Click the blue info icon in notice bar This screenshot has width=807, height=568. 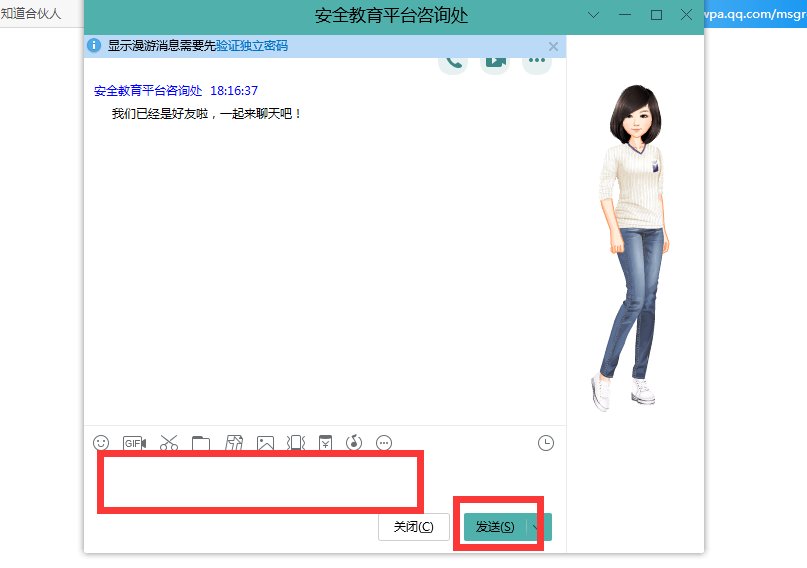[x=94, y=45]
